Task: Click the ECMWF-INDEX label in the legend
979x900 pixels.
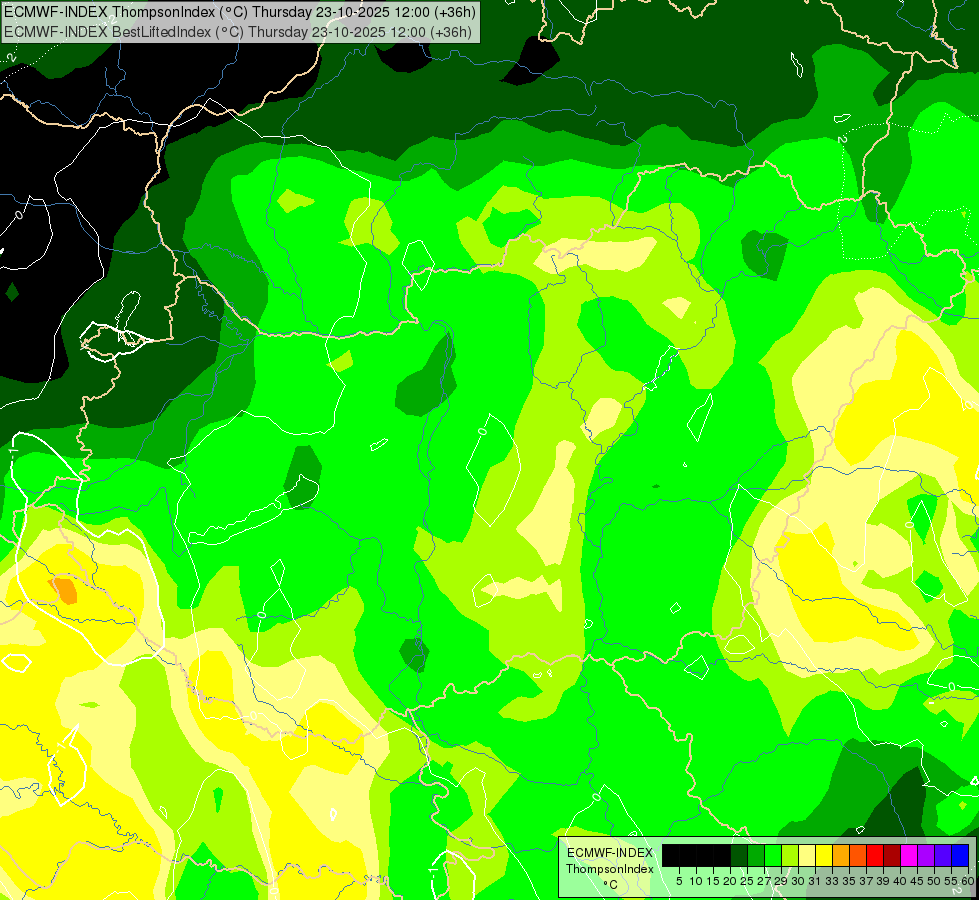Action: click(610, 853)
